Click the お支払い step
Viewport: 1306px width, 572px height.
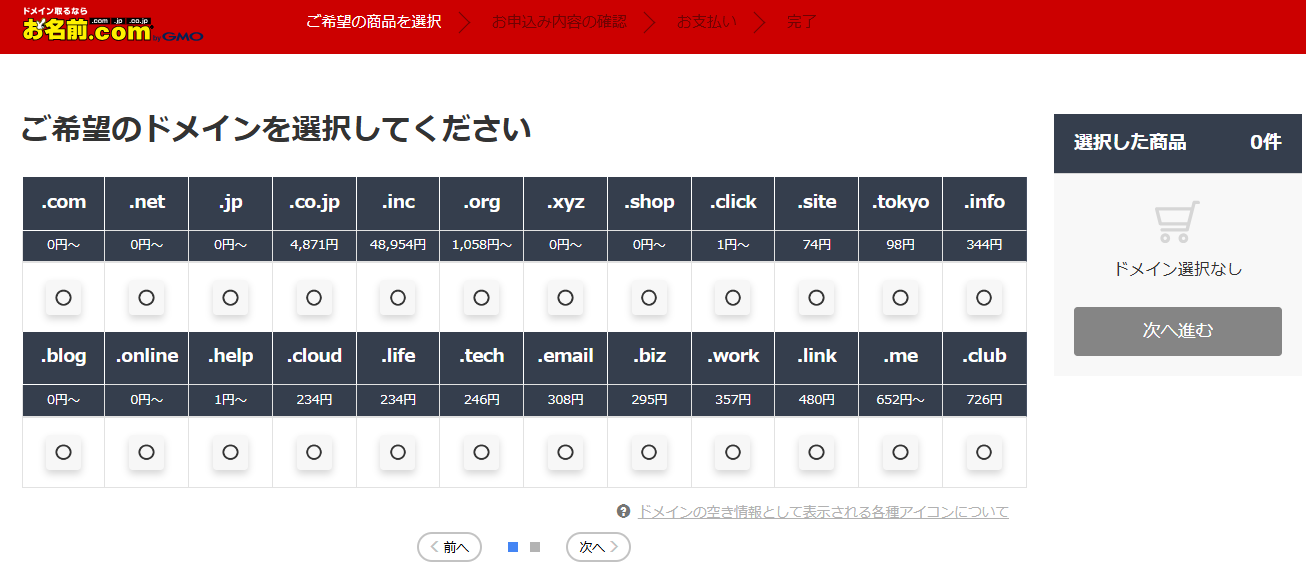pos(706,21)
